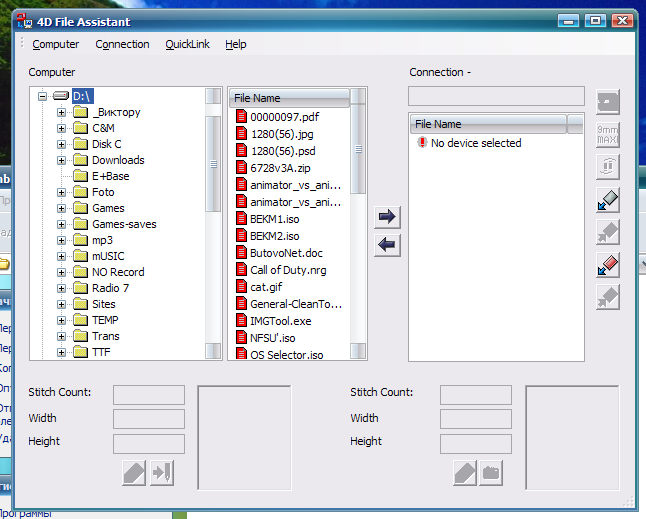Select the BEKM1.iso file icon

tap(241, 217)
